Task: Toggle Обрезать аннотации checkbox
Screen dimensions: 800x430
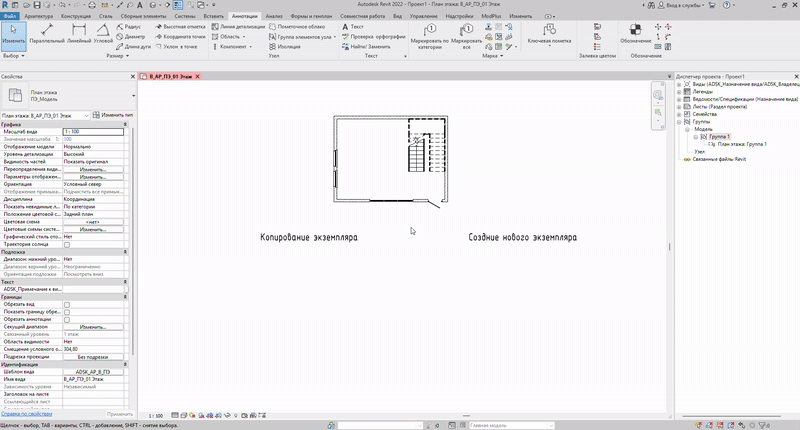Action: [67, 319]
